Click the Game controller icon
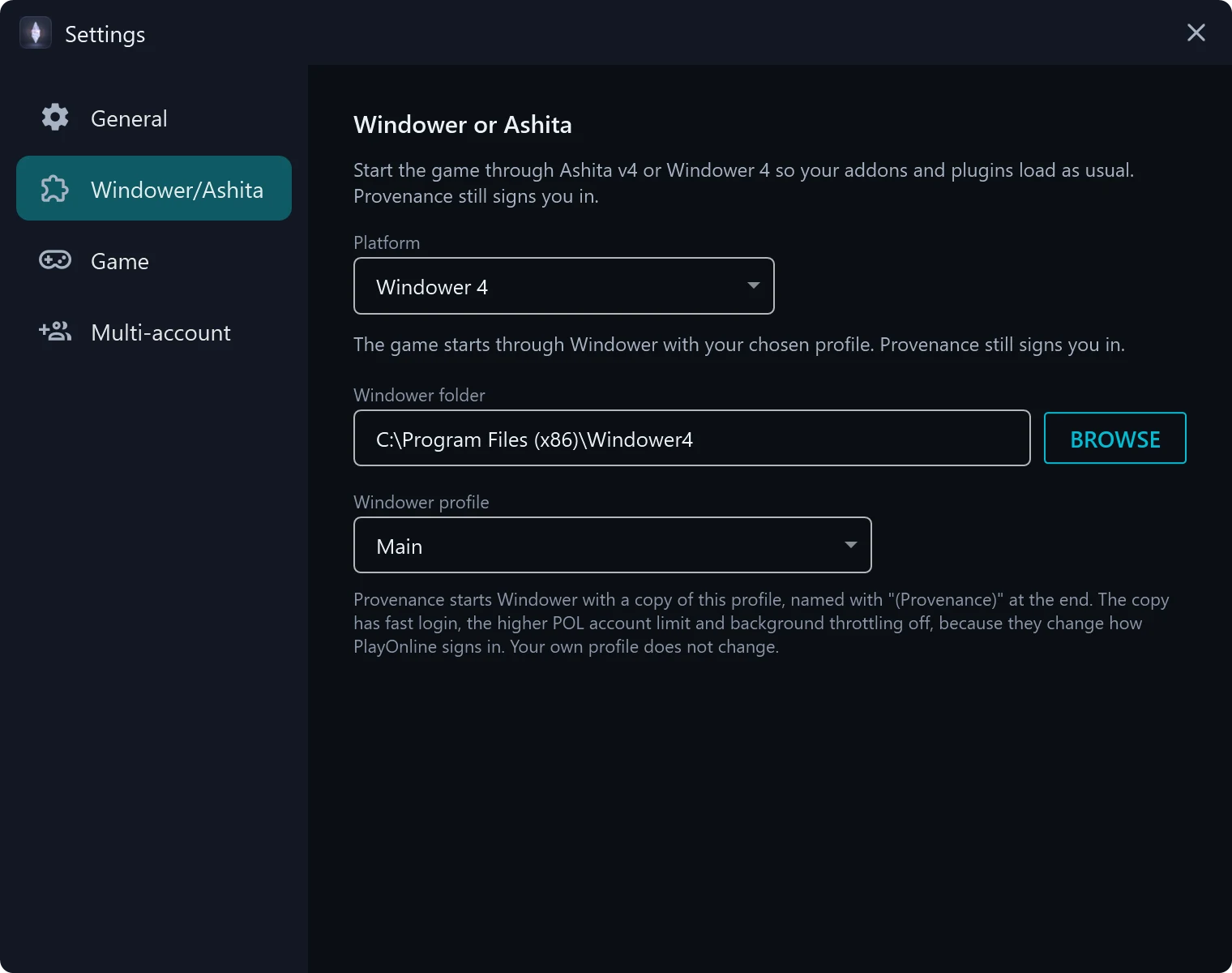 coord(55,260)
